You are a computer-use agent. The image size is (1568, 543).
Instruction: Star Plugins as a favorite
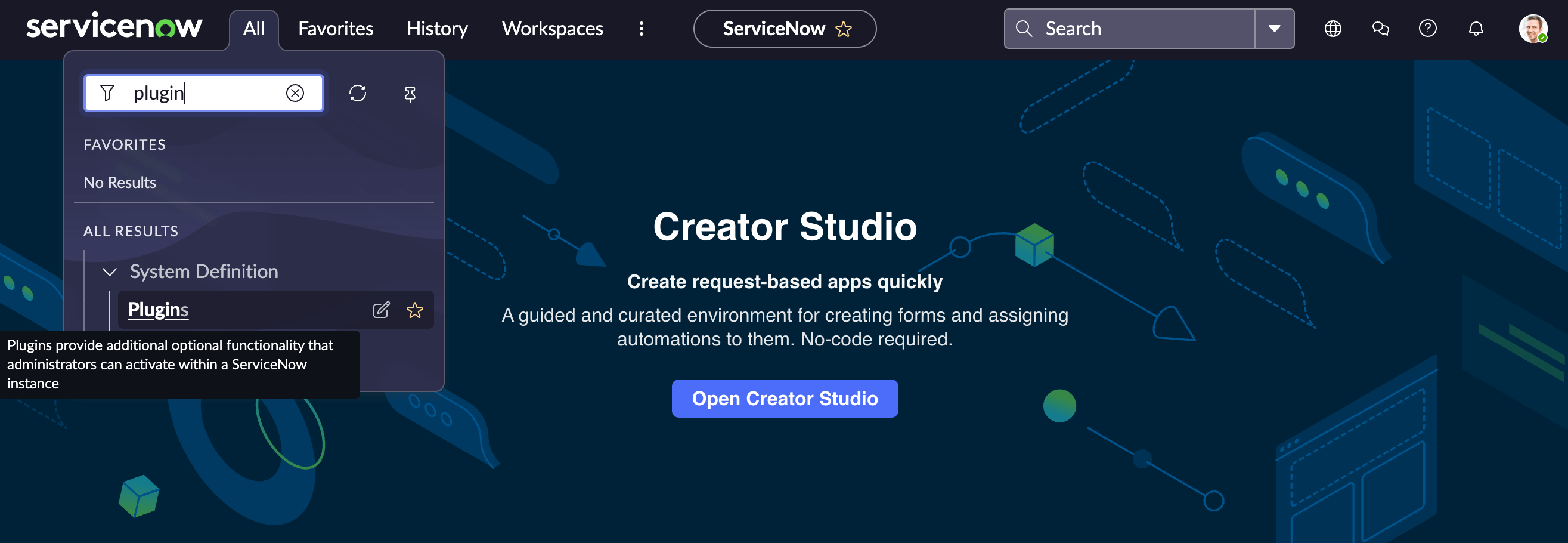[x=414, y=310]
